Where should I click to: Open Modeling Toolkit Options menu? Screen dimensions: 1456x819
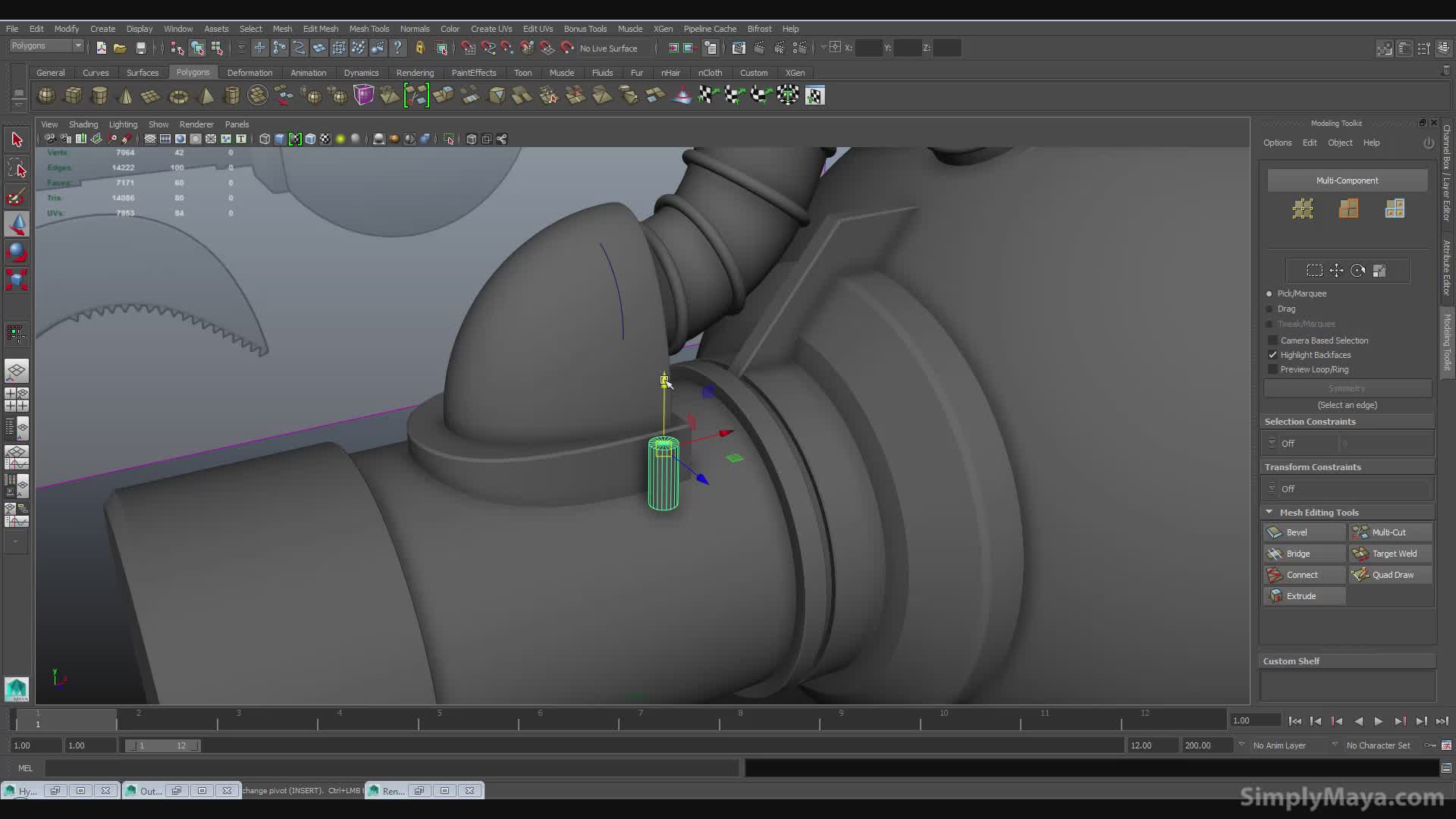[1277, 143]
